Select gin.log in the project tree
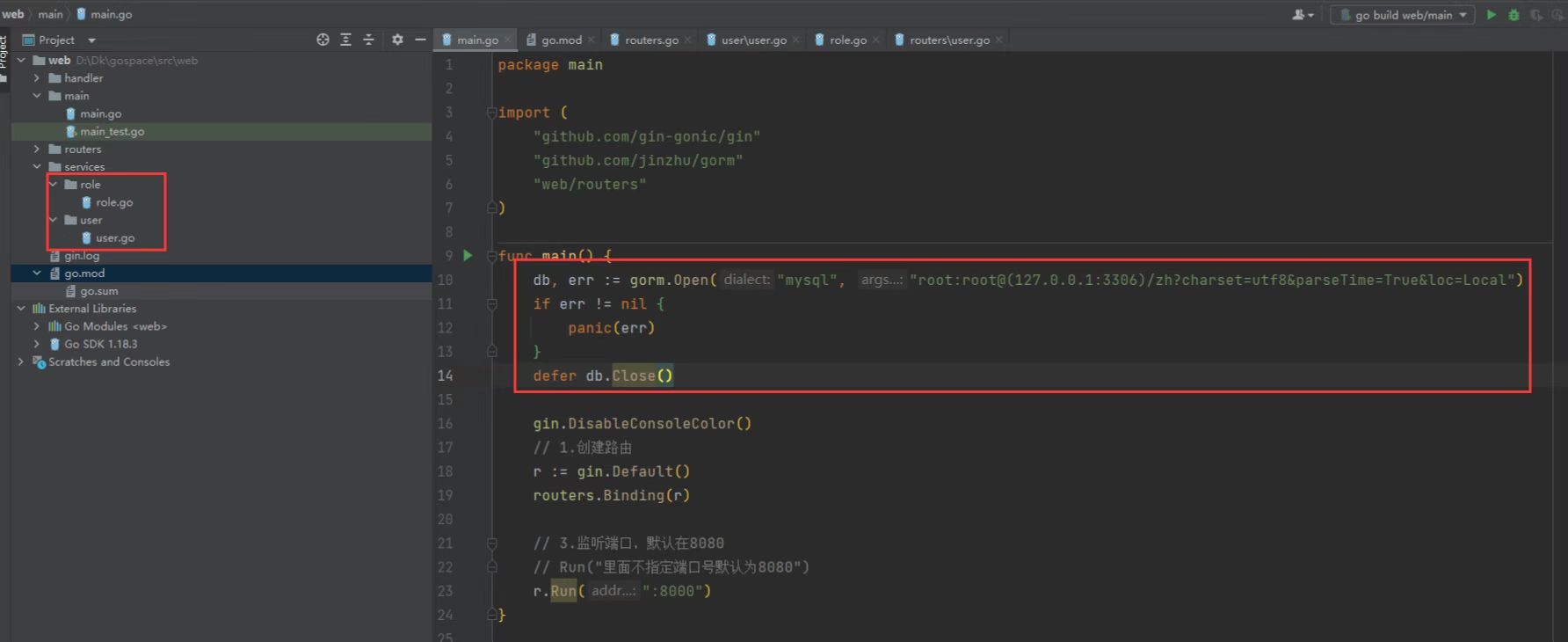 [x=82, y=256]
